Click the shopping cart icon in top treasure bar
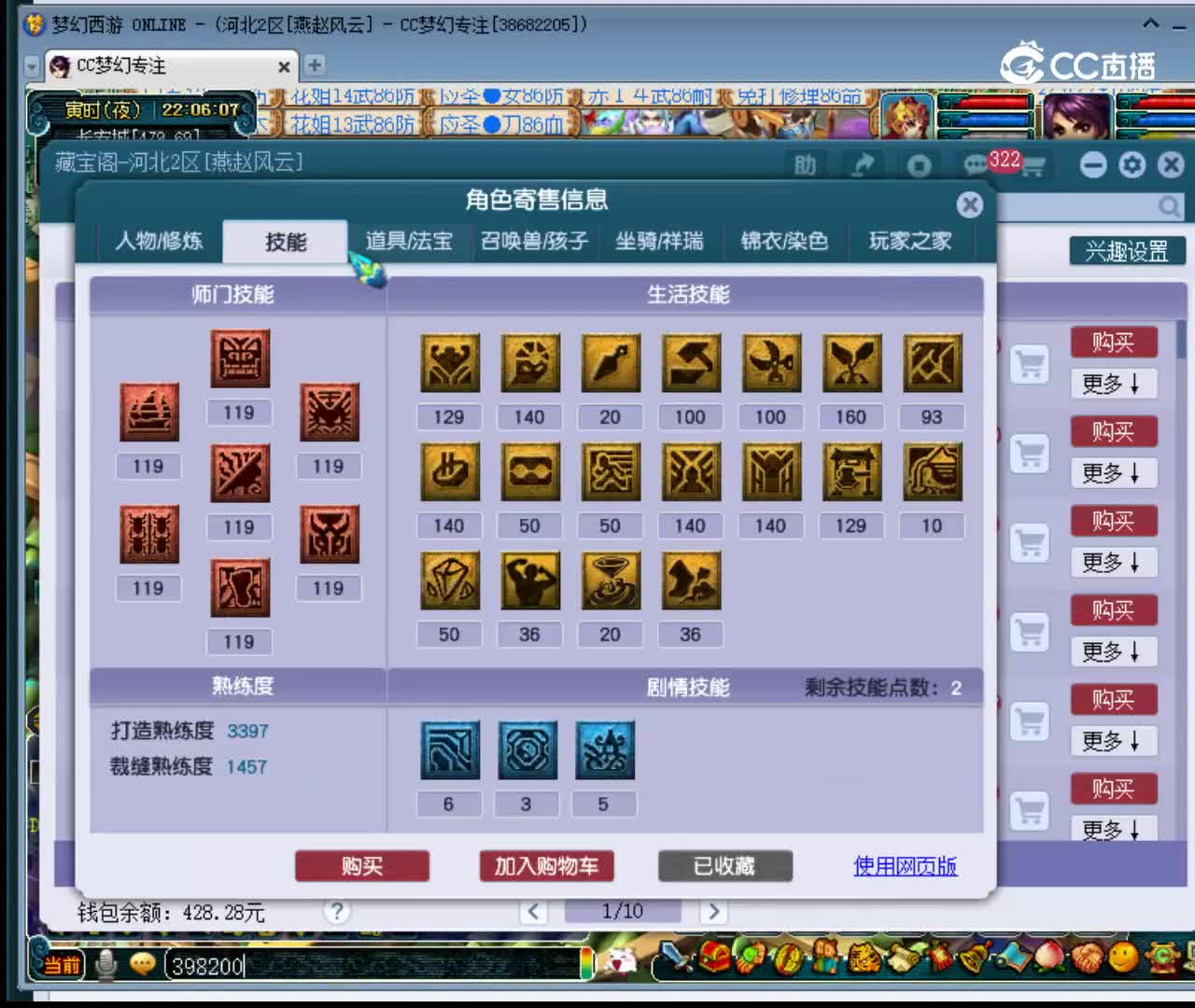Image resolution: width=1195 pixels, height=1008 pixels. click(x=1032, y=167)
